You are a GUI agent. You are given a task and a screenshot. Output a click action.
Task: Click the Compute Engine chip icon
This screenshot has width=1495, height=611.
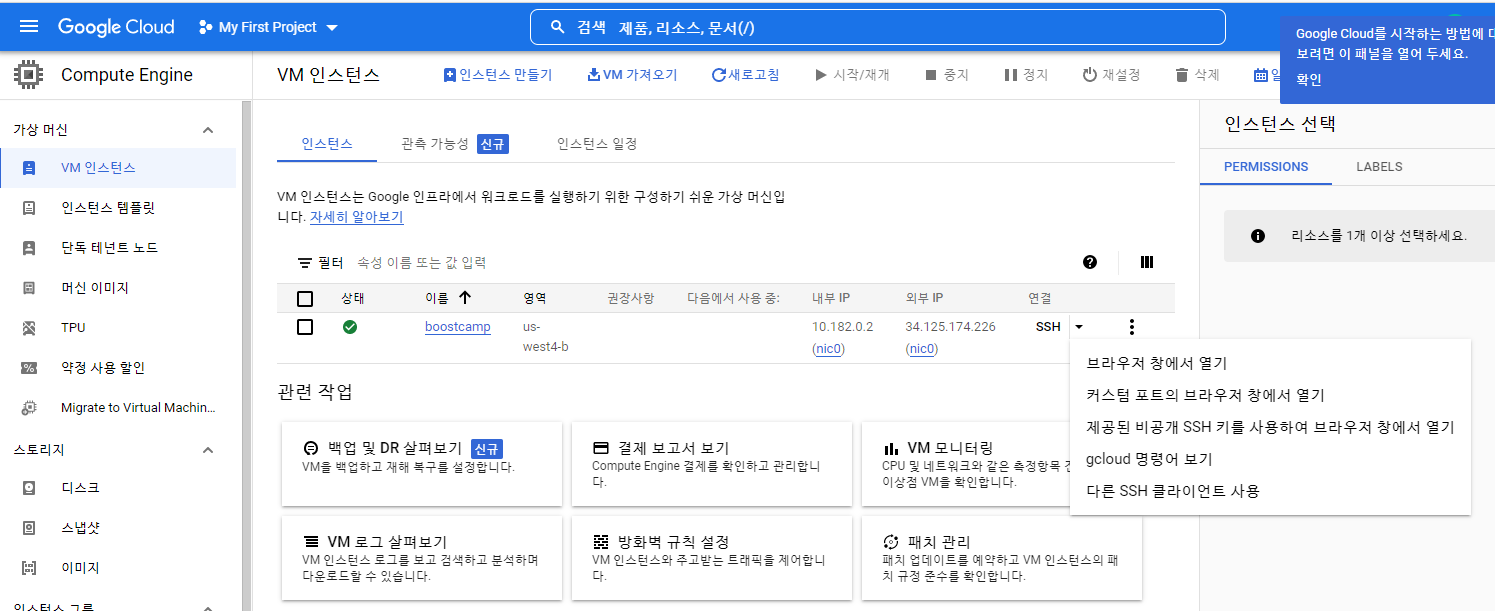29,75
